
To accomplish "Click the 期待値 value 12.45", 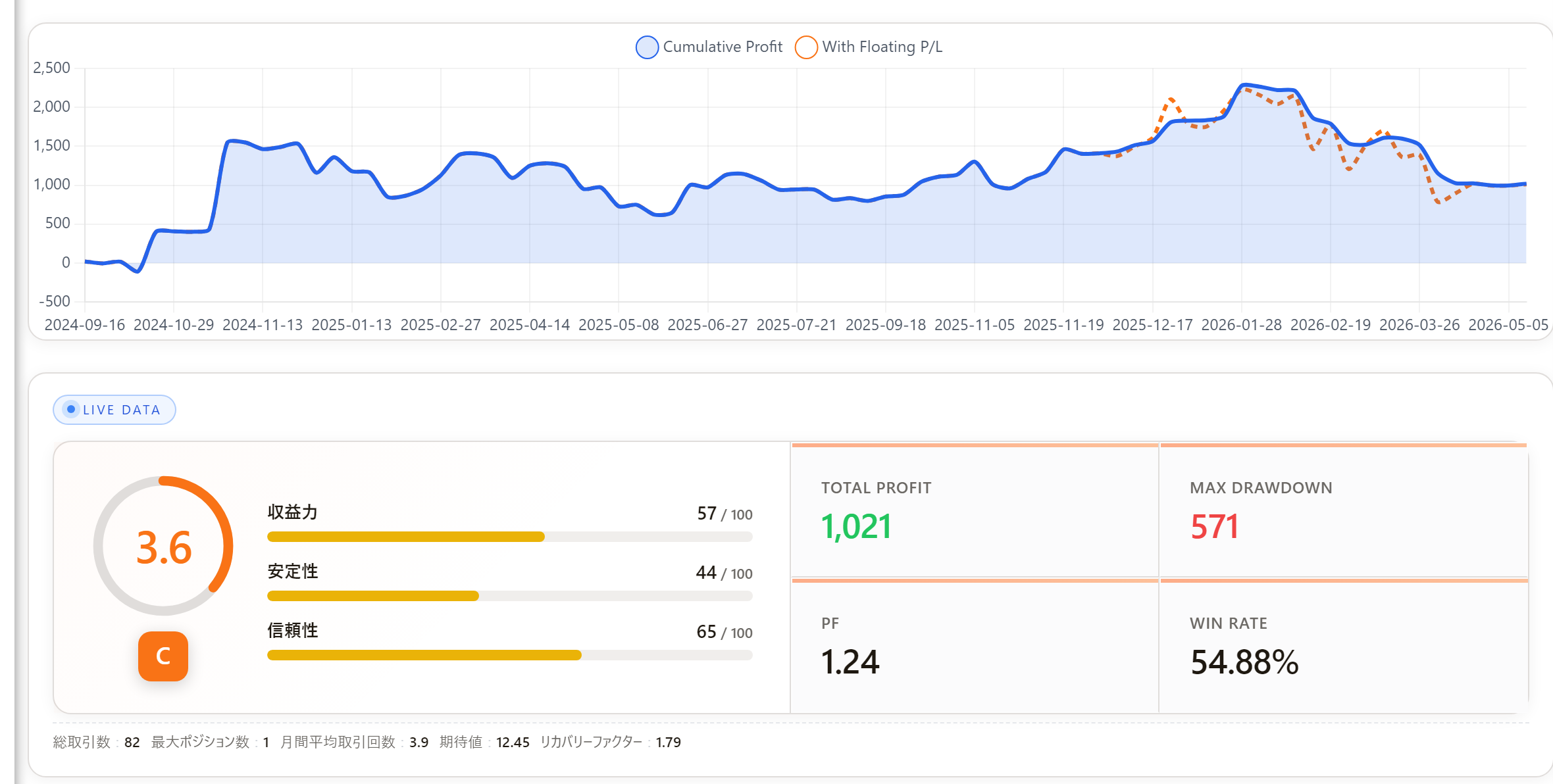I will pos(513,743).
